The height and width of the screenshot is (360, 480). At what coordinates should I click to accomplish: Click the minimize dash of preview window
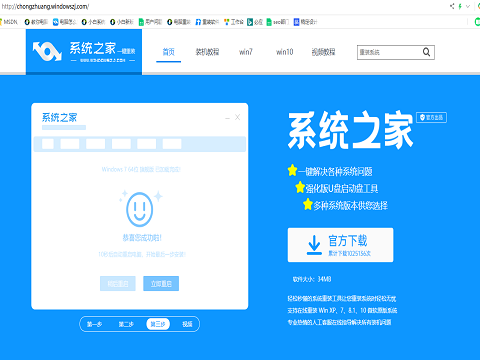point(227,118)
